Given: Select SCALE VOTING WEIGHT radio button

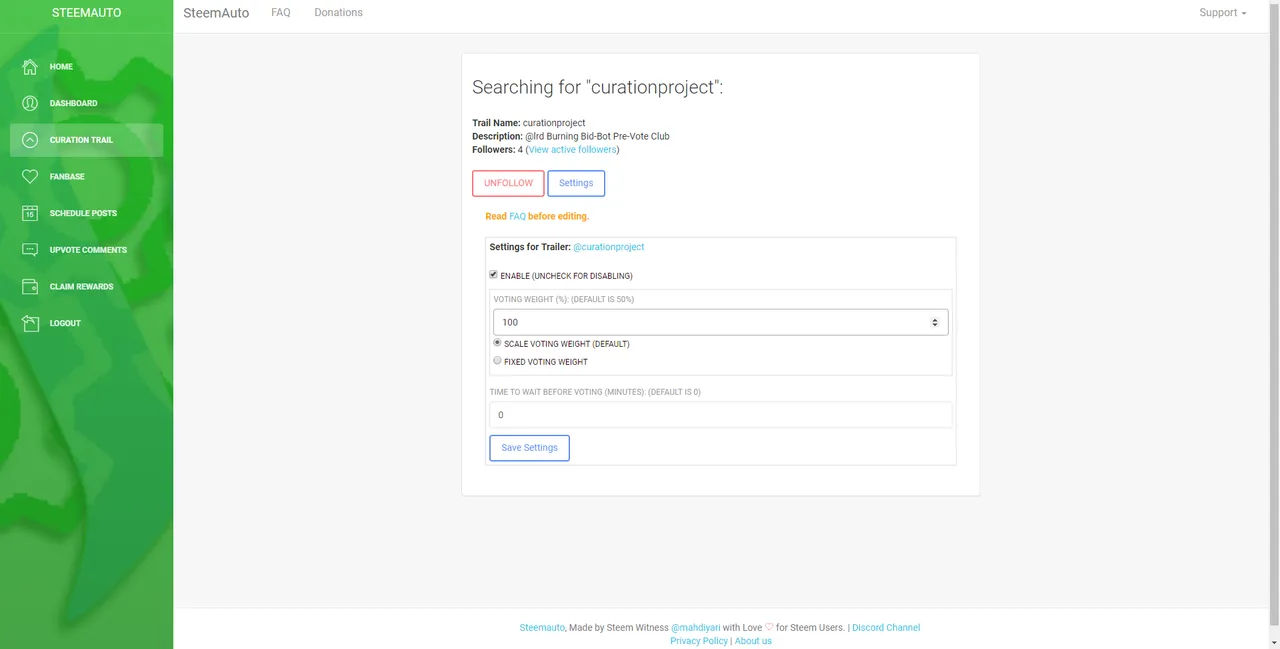Looking at the screenshot, I should coord(497,343).
